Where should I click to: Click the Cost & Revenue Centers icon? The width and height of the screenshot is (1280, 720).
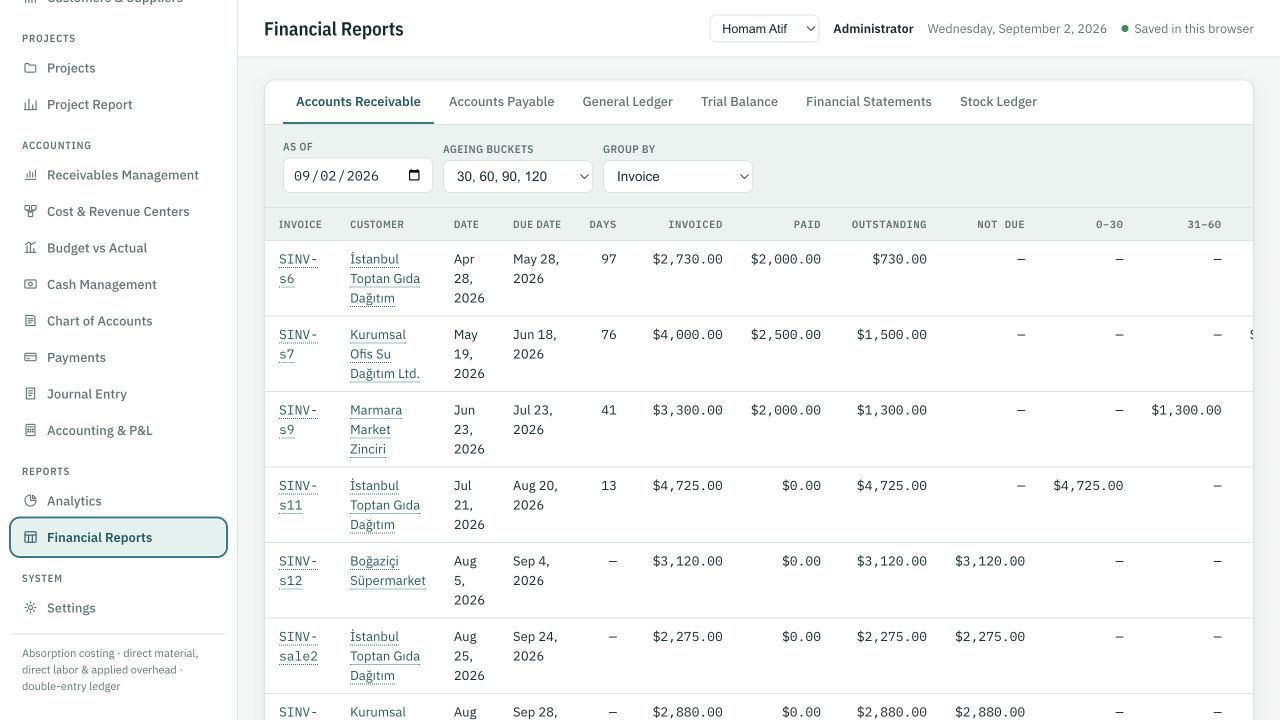tap(30, 211)
